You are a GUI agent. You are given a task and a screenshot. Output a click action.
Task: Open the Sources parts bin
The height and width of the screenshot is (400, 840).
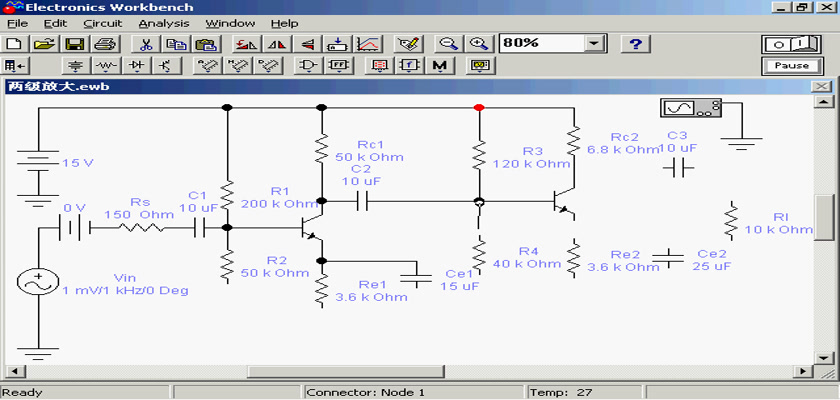76,66
